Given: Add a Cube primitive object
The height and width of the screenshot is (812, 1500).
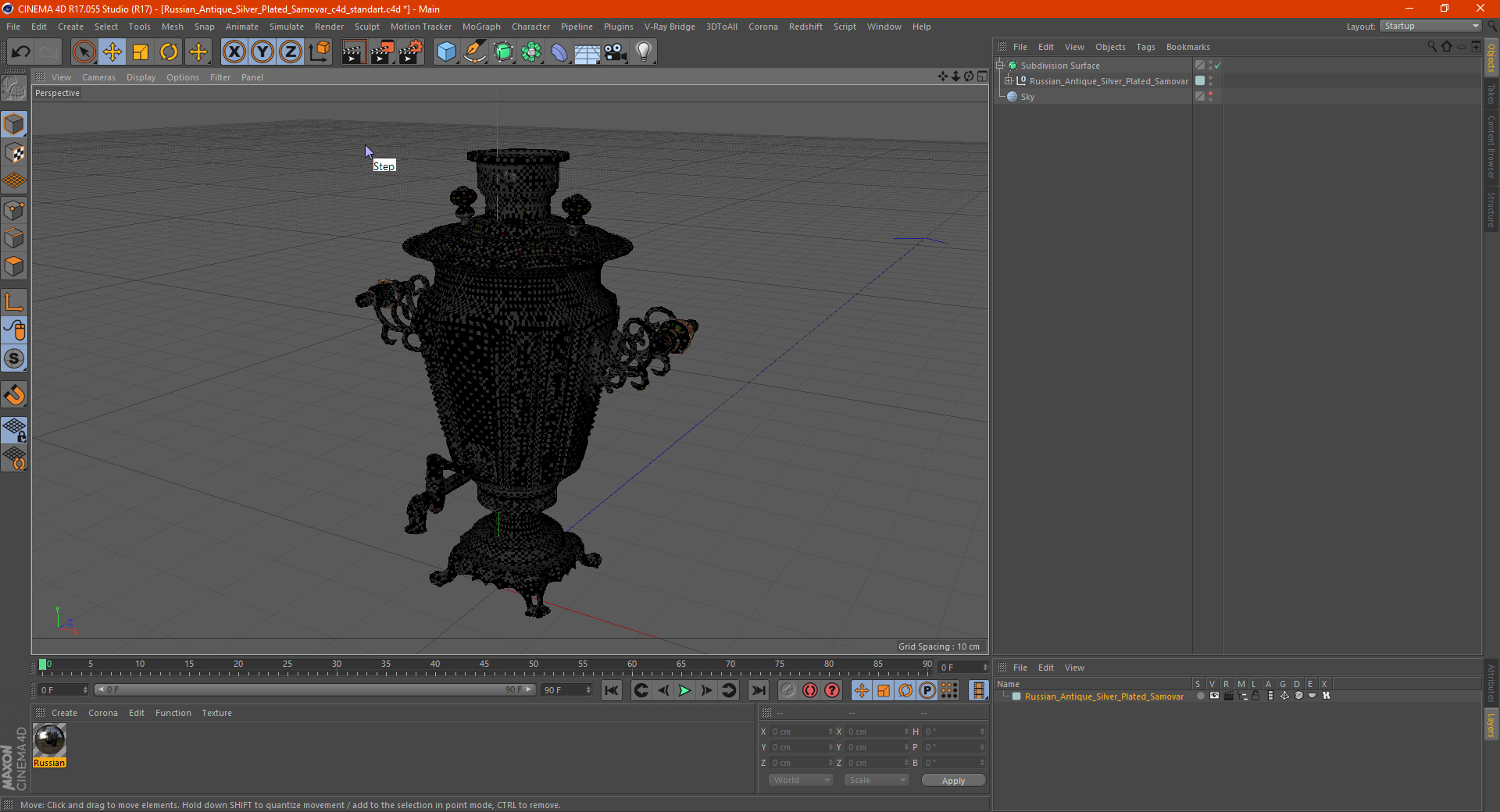Looking at the screenshot, I should tap(446, 52).
